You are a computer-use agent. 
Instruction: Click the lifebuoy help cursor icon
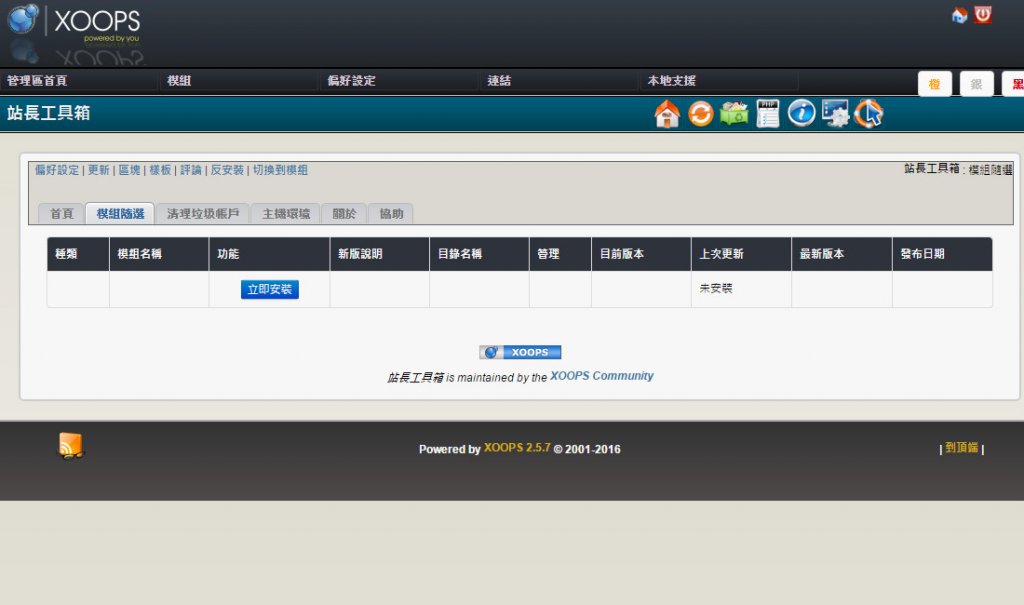(868, 114)
